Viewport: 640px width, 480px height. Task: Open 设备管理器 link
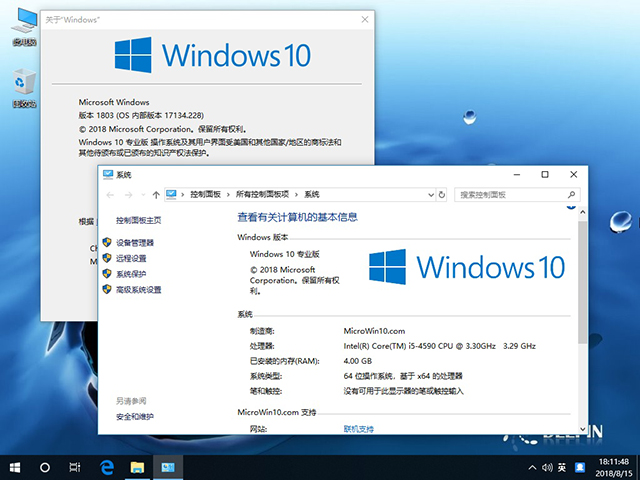[135, 243]
